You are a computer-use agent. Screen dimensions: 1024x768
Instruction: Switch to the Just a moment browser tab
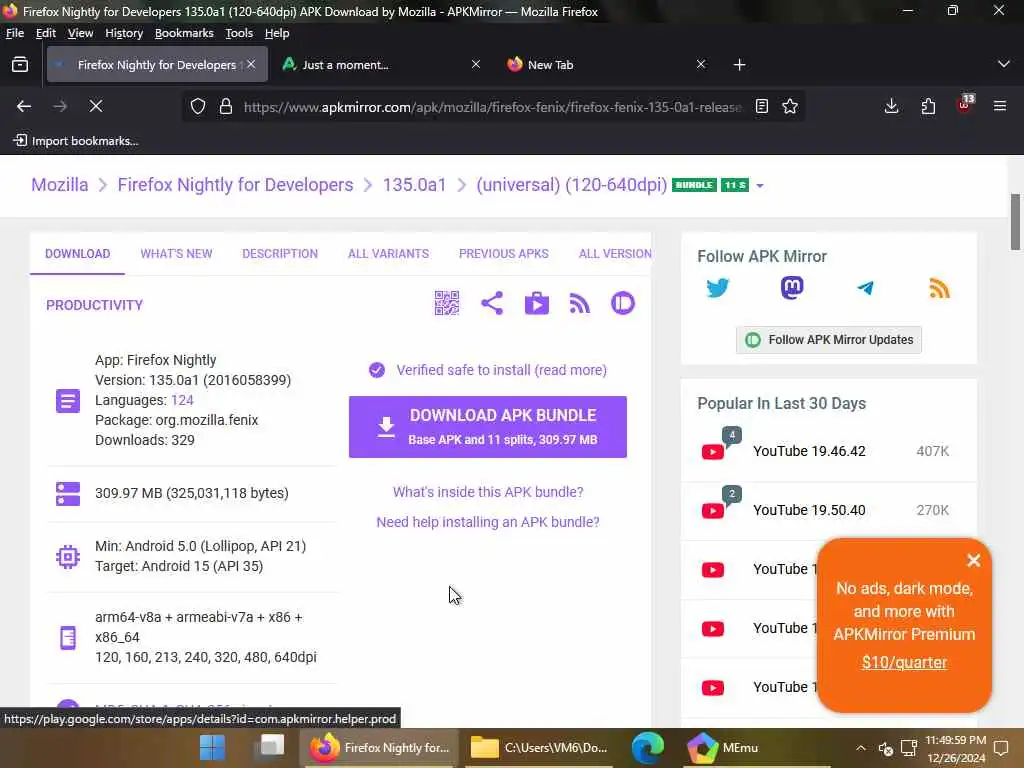(381, 65)
